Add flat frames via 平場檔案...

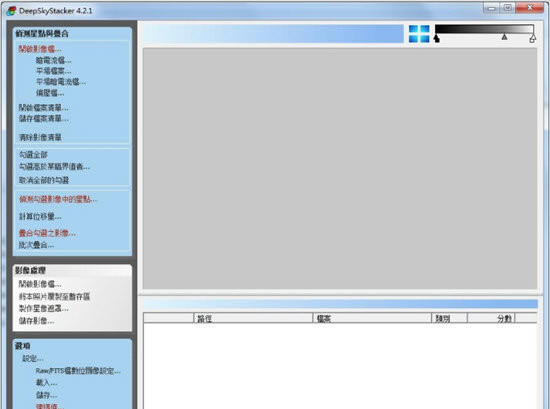(53, 71)
